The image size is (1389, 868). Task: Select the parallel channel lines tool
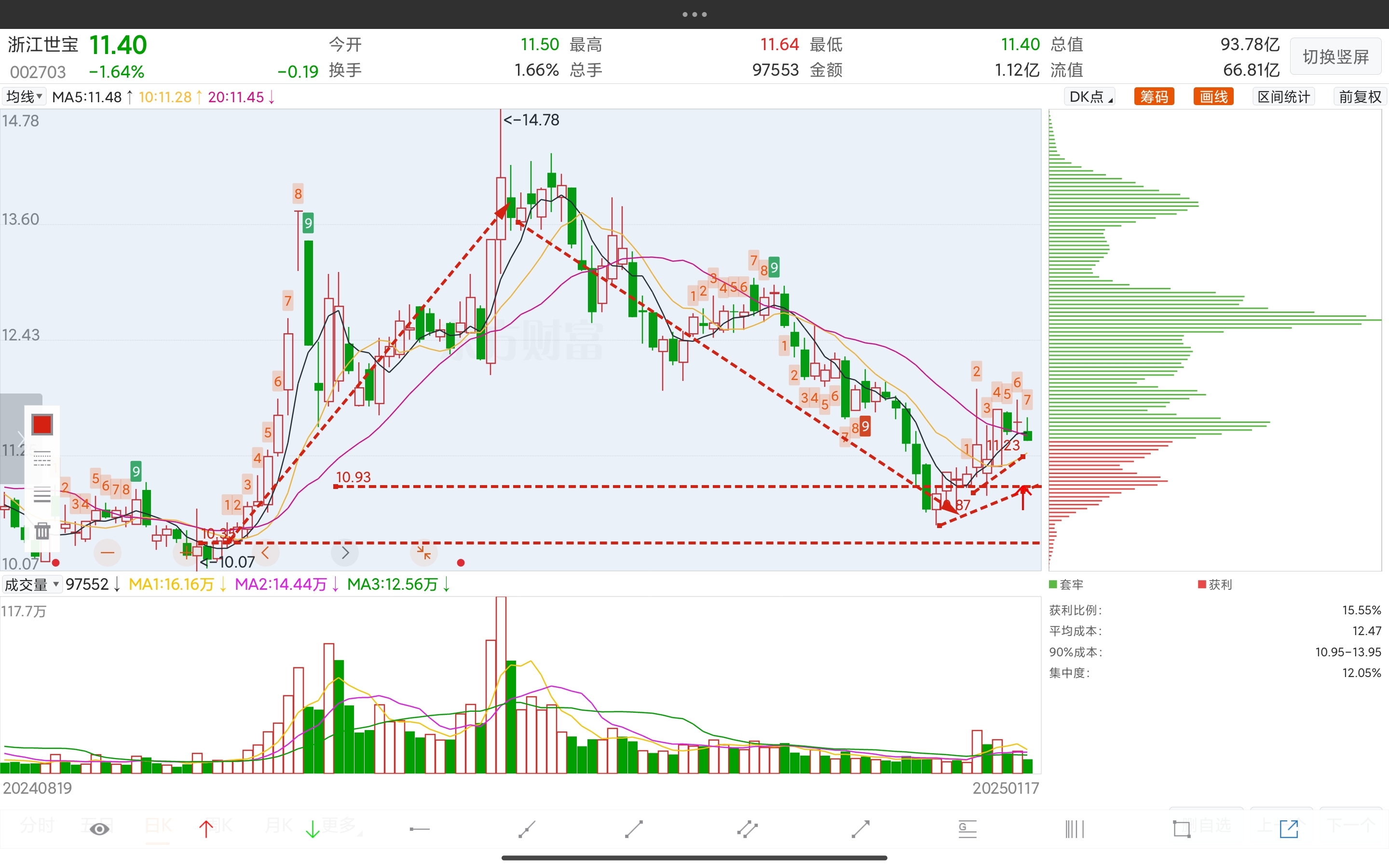tap(747, 829)
